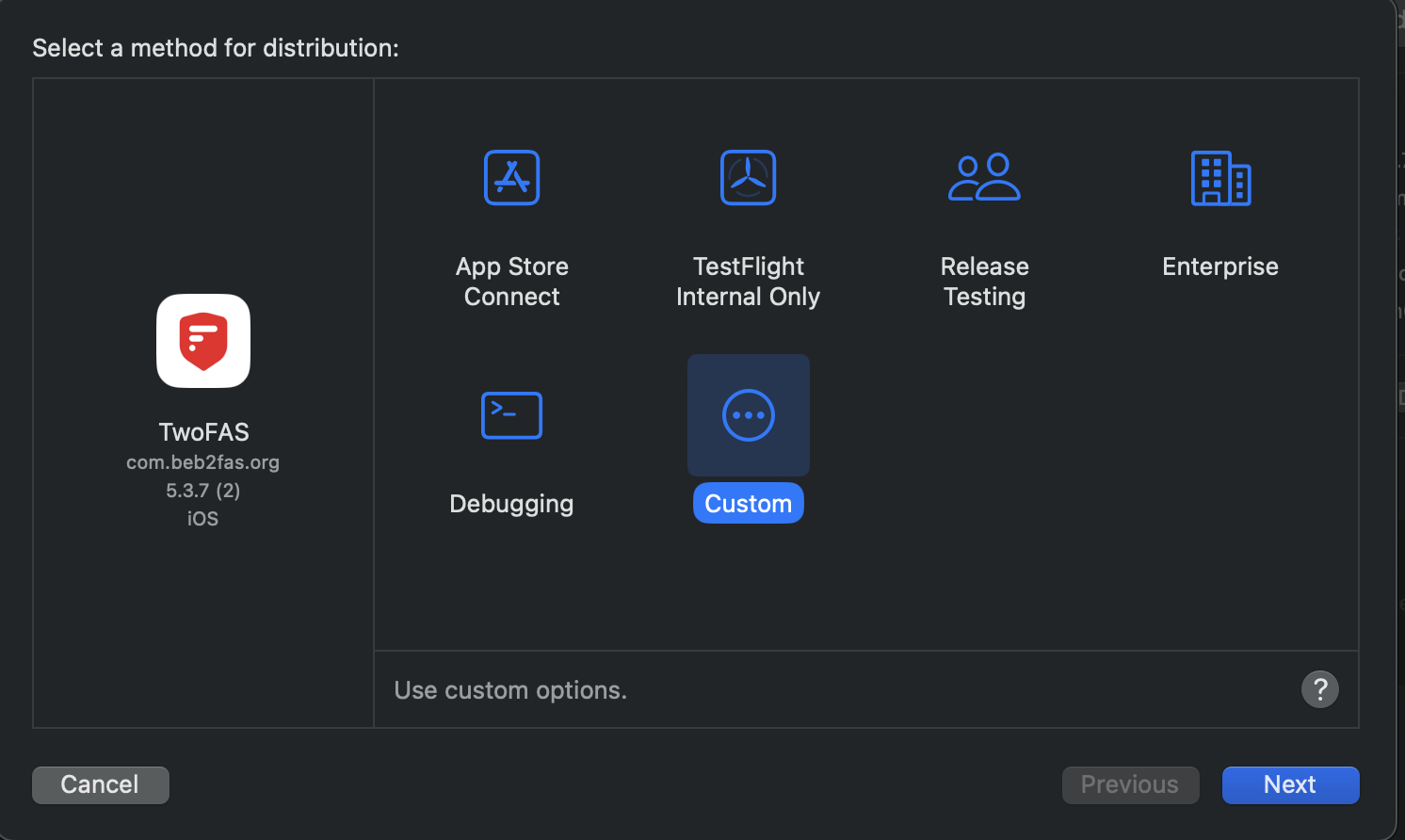Click the highlighted Custom label
This screenshot has width=1405, height=840.
tap(749, 504)
